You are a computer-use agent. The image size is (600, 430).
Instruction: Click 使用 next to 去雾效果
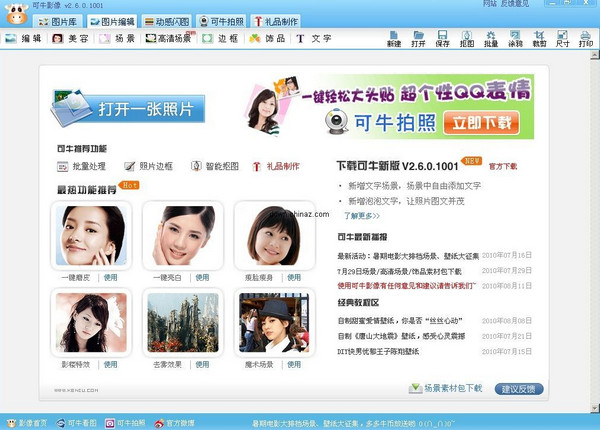click(202, 365)
